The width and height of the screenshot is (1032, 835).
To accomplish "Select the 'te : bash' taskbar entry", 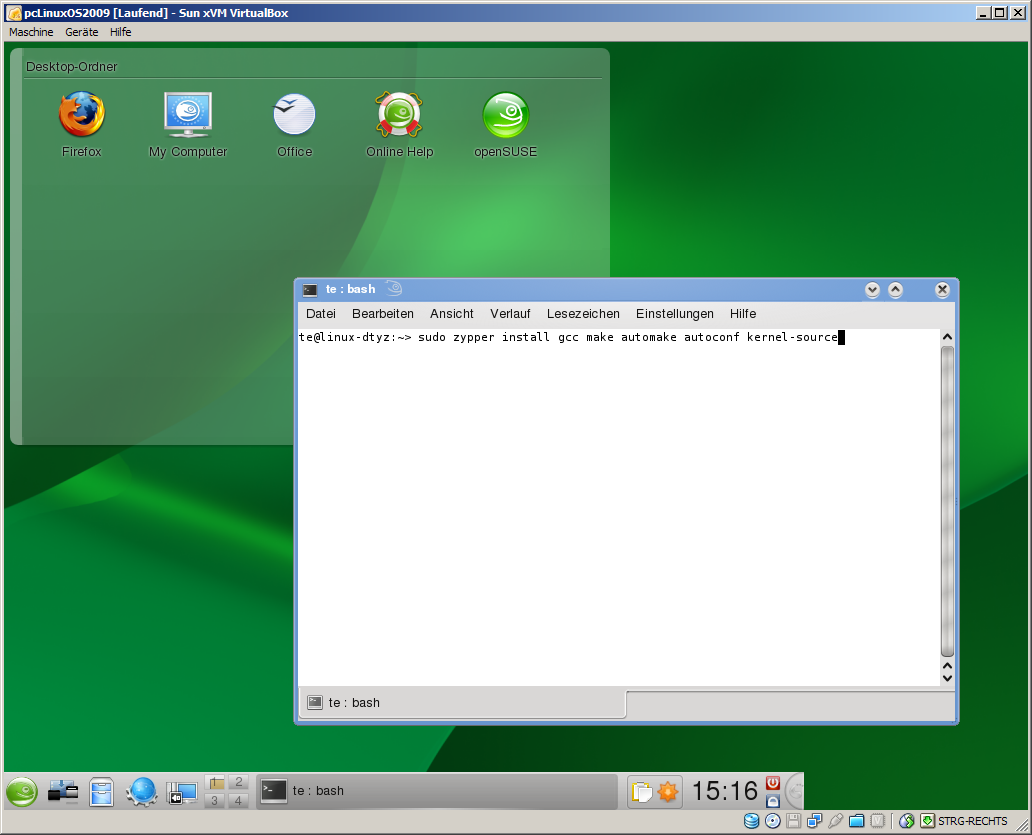I will 436,791.
